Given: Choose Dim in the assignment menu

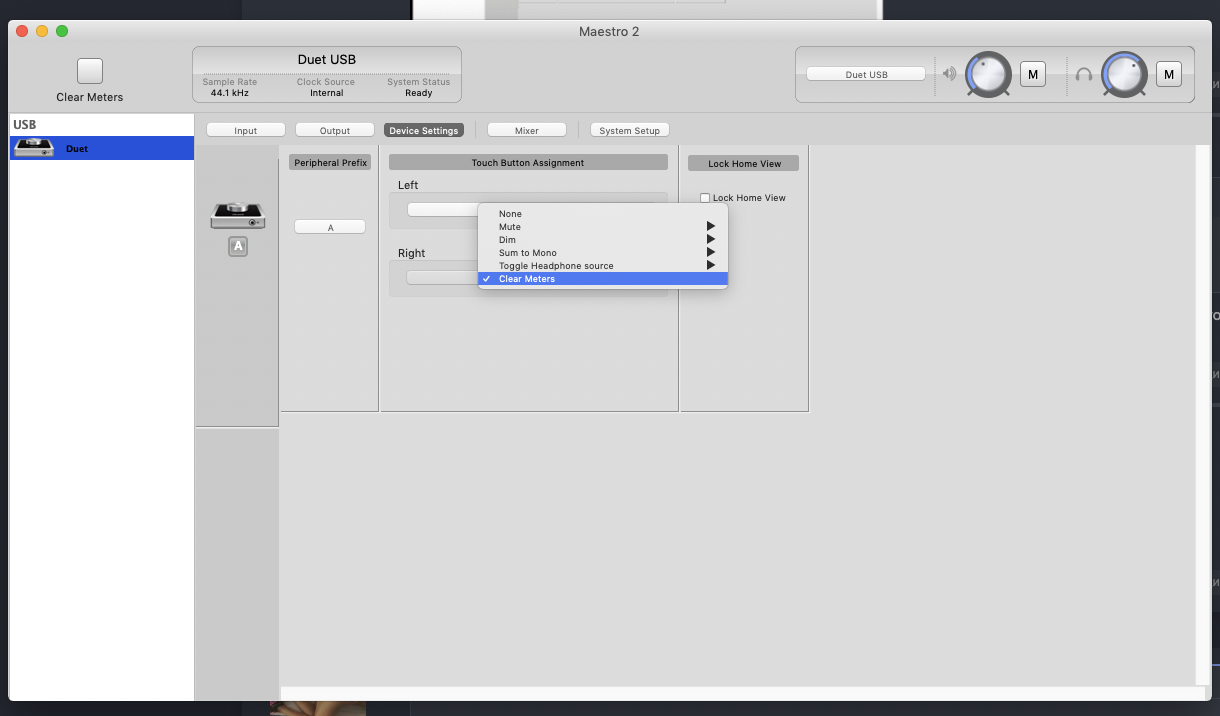Looking at the screenshot, I should [603, 240].
